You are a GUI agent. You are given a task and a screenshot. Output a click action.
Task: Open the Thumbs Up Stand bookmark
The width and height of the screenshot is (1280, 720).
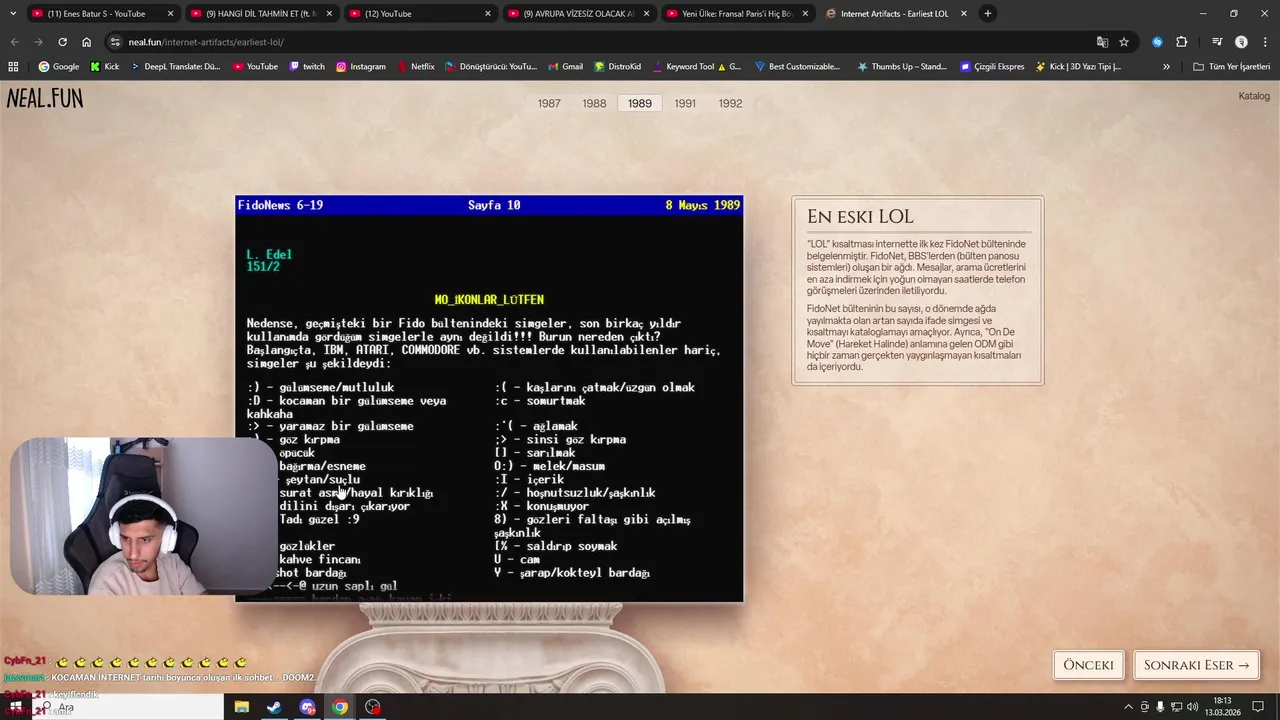902,67
